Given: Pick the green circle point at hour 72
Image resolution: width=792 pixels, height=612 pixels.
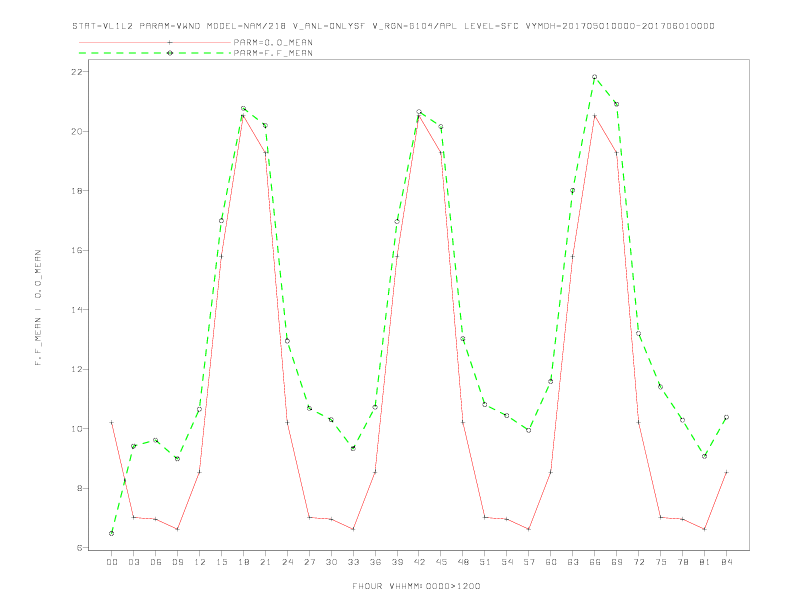Looking at the screenshot, I should pos(638,334).
